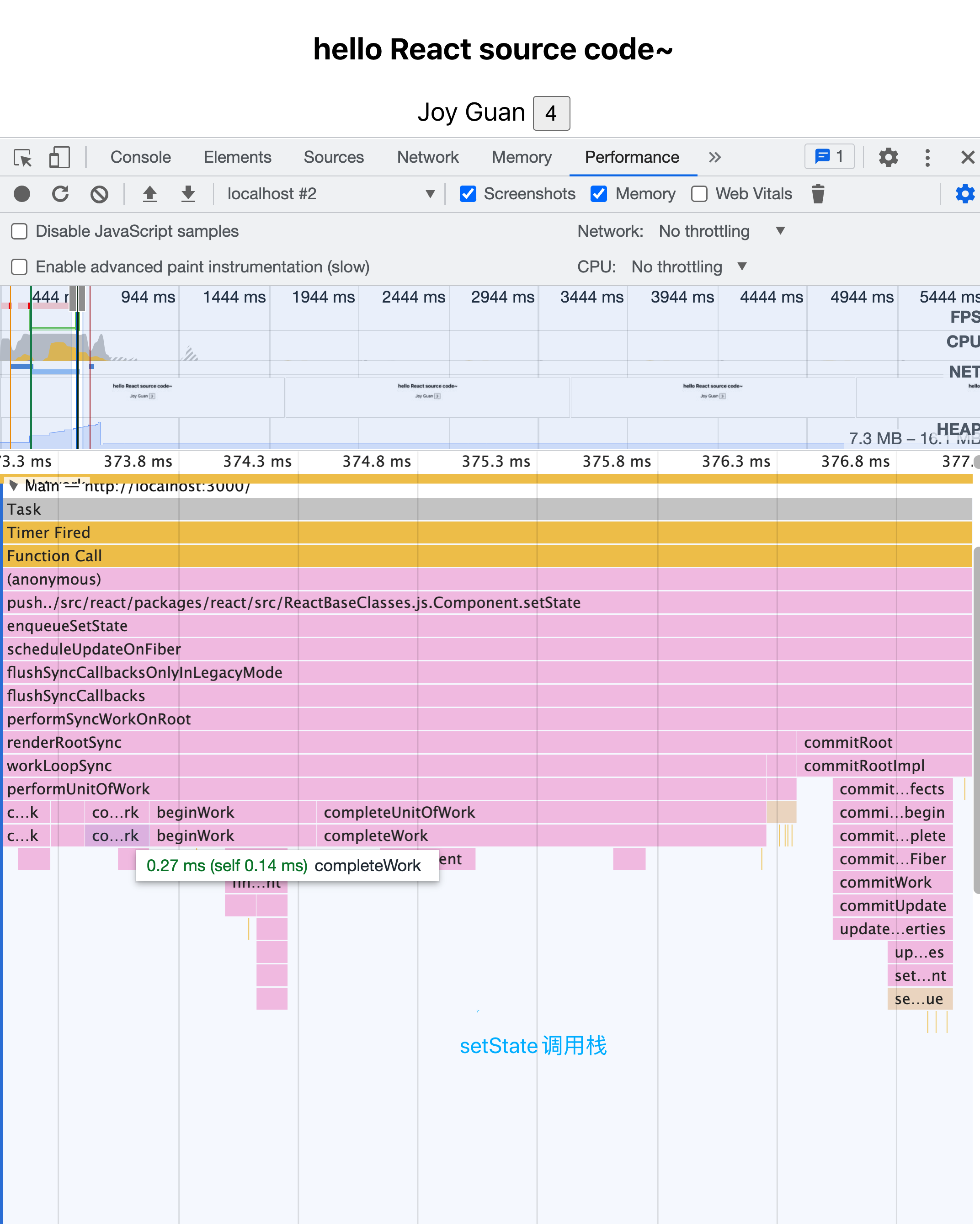Switch to the Sources tab

(x=333, y=157)
